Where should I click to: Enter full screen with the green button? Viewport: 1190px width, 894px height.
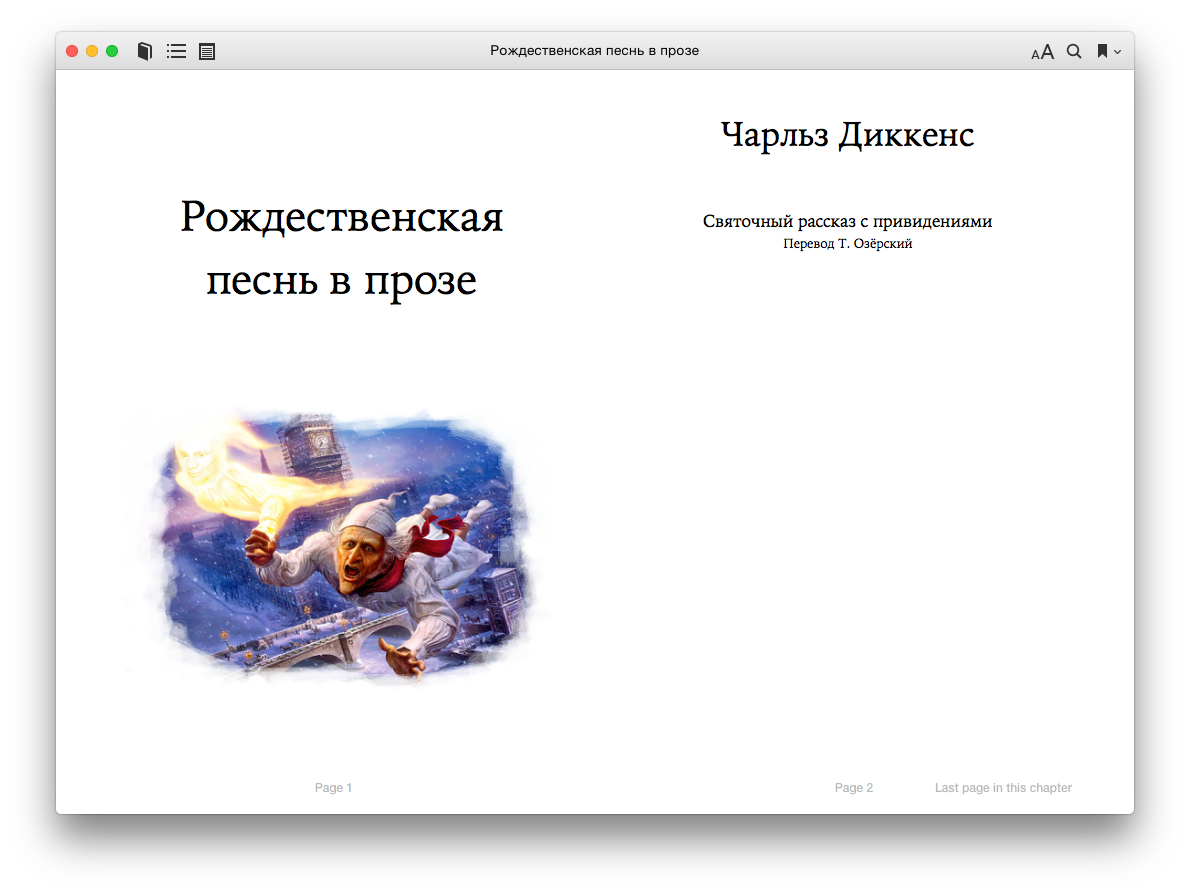click(x=112, y=51)
